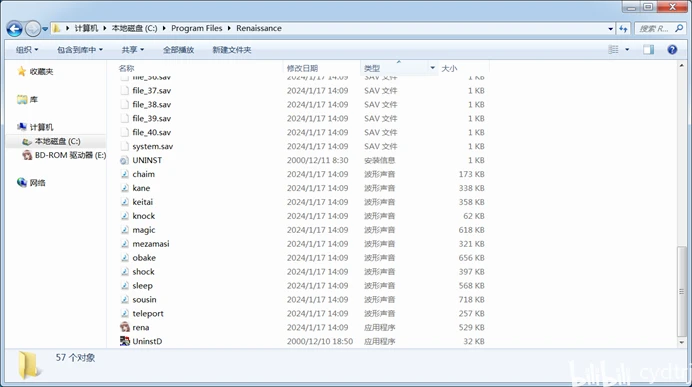
Task: Click the vertical scrollbar thumb
Action: pos(681,291)
